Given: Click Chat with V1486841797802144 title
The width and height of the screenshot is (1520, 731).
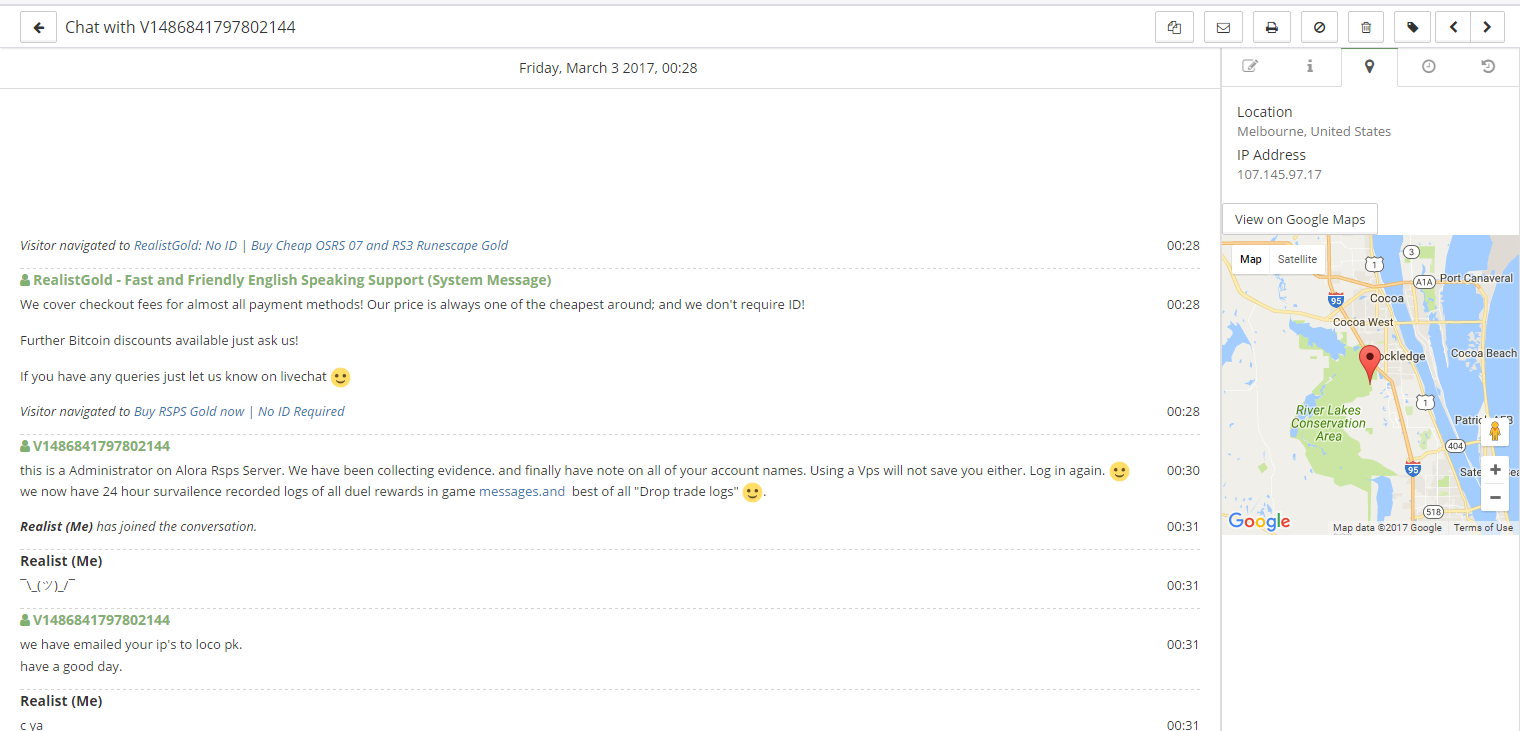Looking at the screenshot, I should coord(180,27).
